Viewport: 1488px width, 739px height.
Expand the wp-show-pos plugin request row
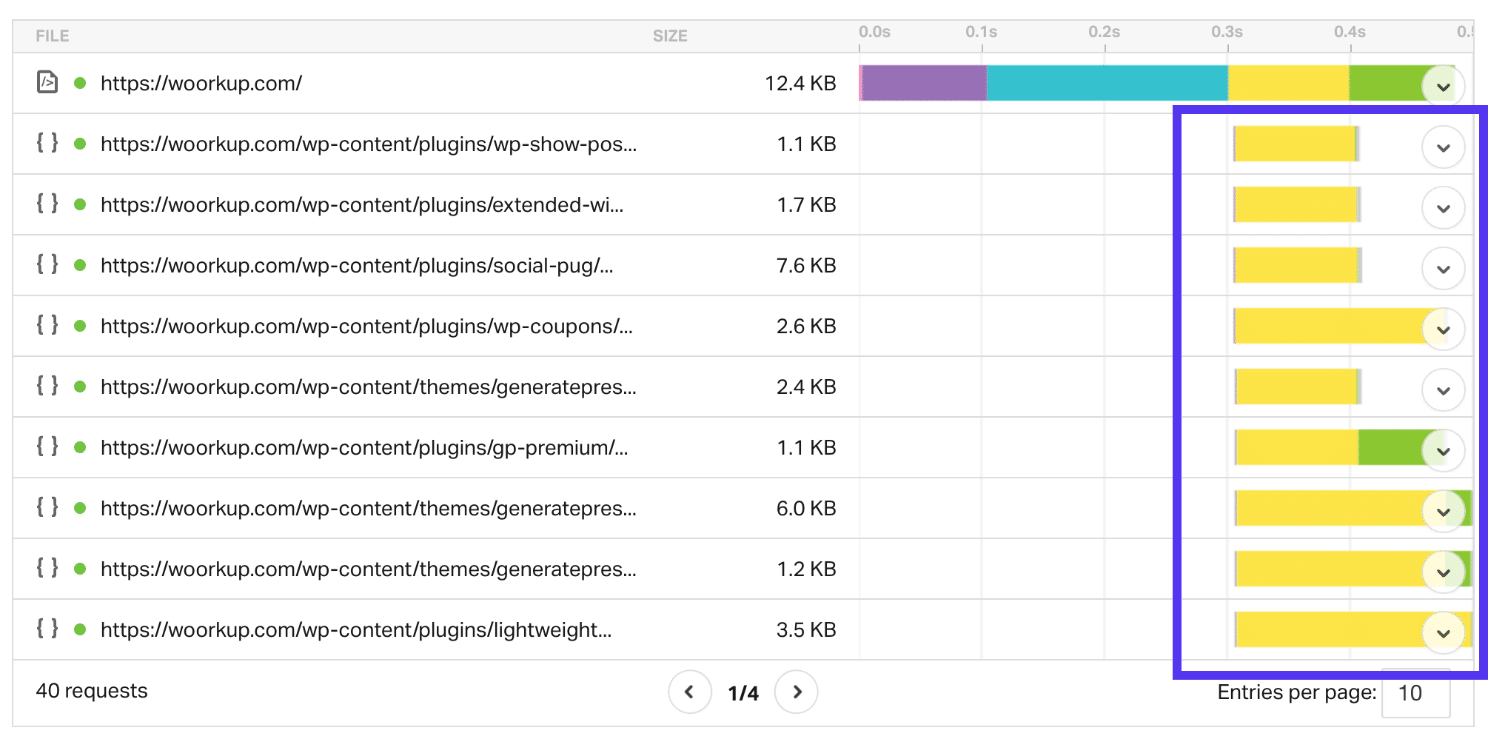(1442, 147)
